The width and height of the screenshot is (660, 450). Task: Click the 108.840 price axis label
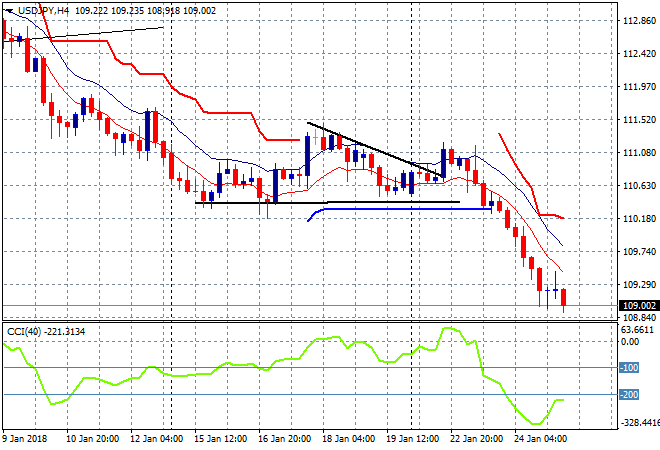[x=639, y=317]
